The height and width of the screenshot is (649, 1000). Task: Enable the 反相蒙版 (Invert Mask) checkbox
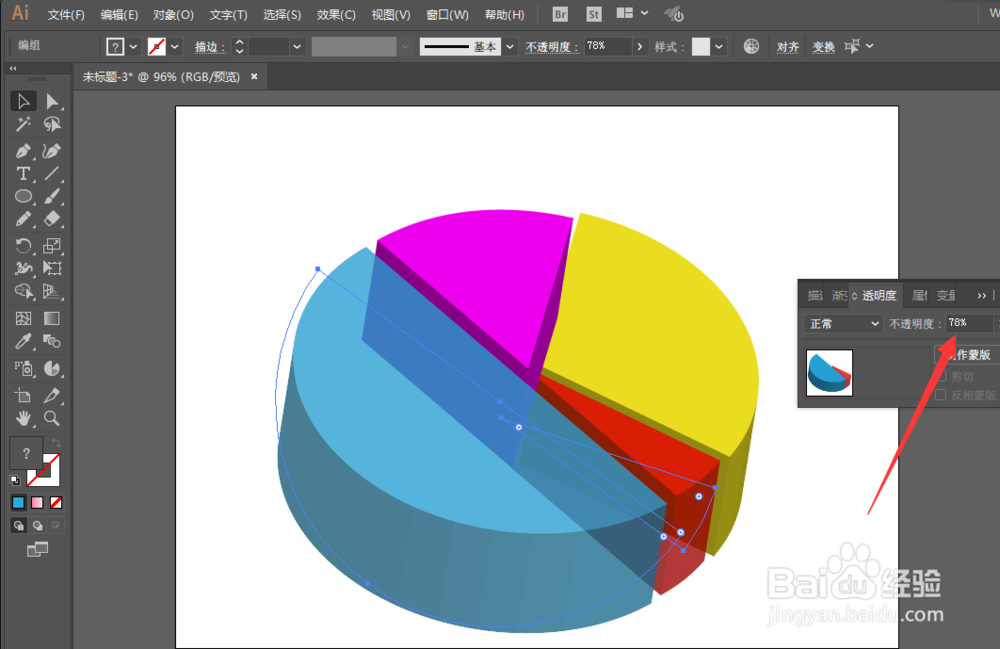tap(941, 395)
